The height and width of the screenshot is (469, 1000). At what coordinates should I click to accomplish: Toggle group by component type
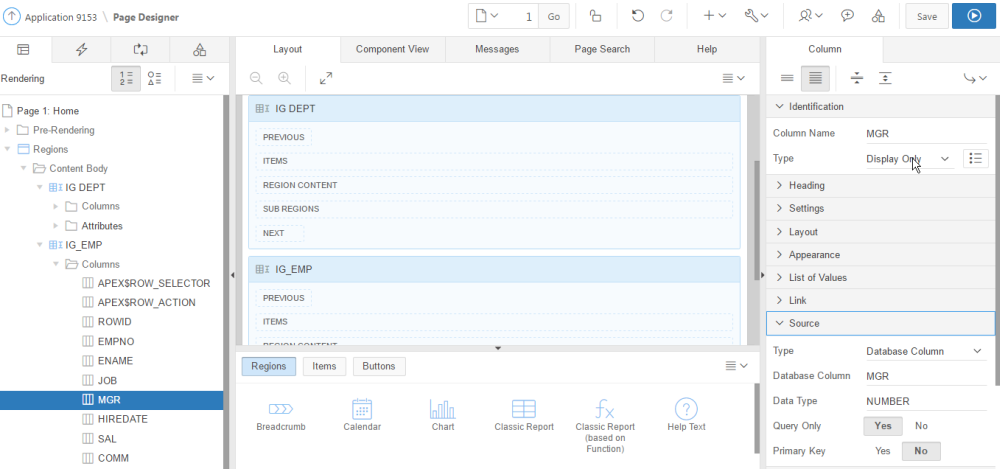(154, 78)
